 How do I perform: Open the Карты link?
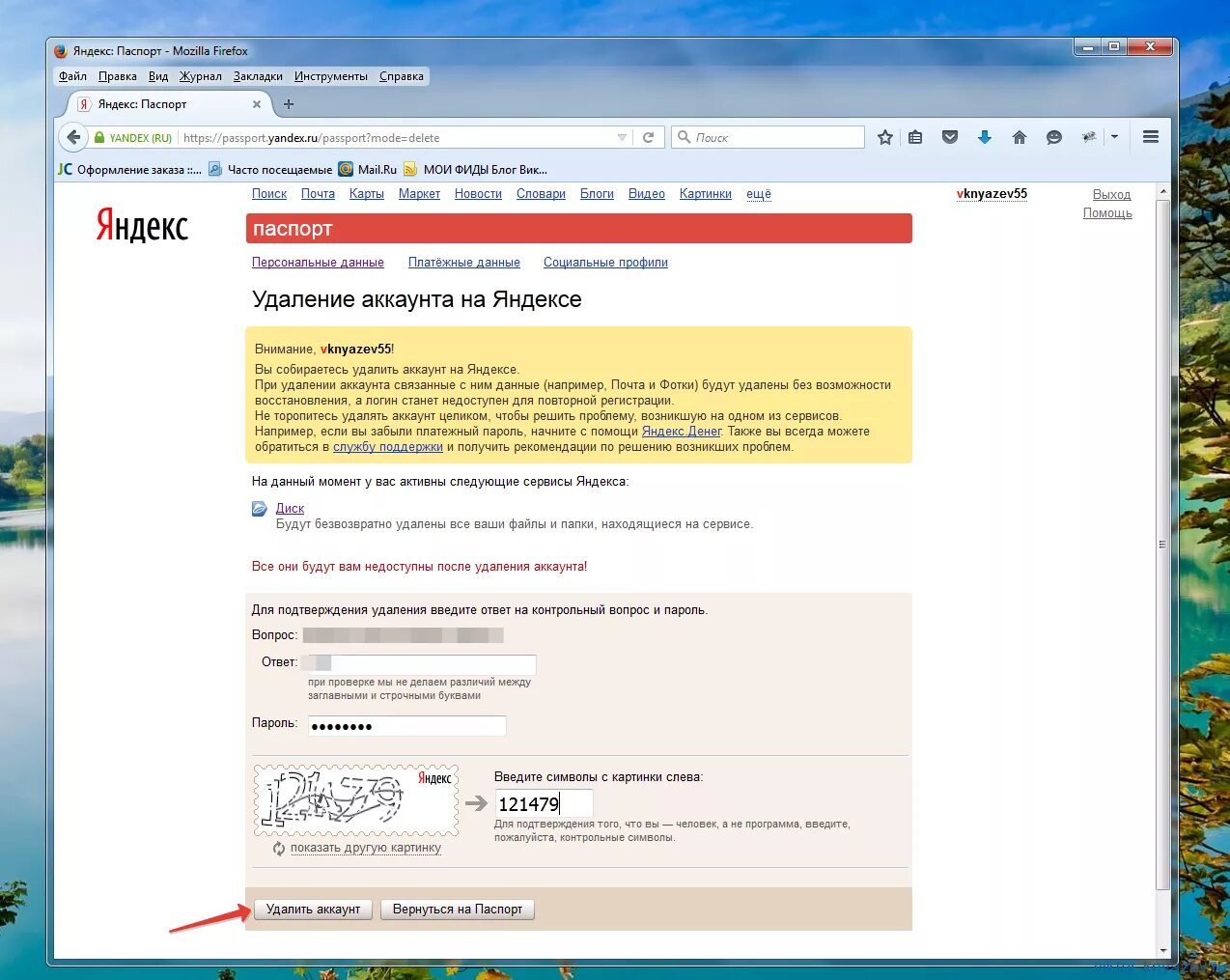[367, 194]
